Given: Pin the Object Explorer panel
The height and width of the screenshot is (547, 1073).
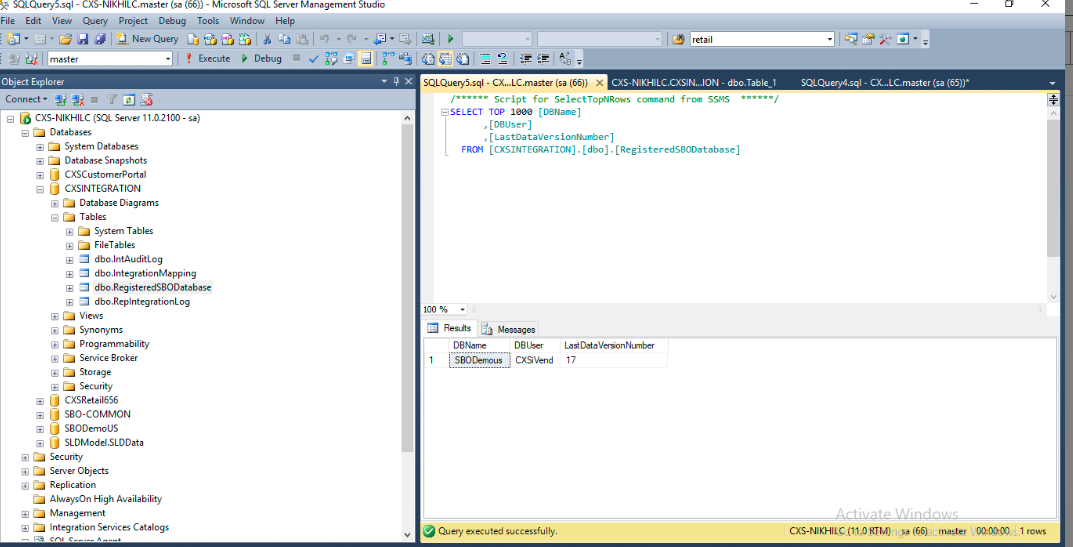Looking at the screenshot, I should (x=396, y=81).
